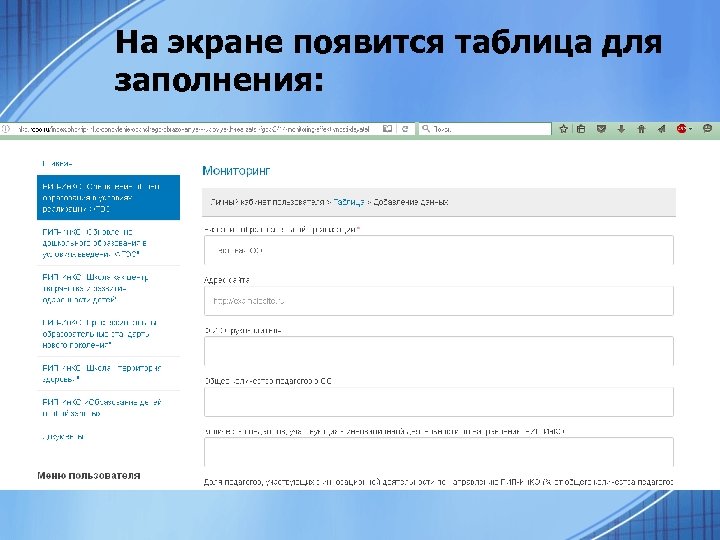Viewport: 720px width, 540px height.
Task: Click the Адрес сайта input field
Action: (x=439, y=301)
